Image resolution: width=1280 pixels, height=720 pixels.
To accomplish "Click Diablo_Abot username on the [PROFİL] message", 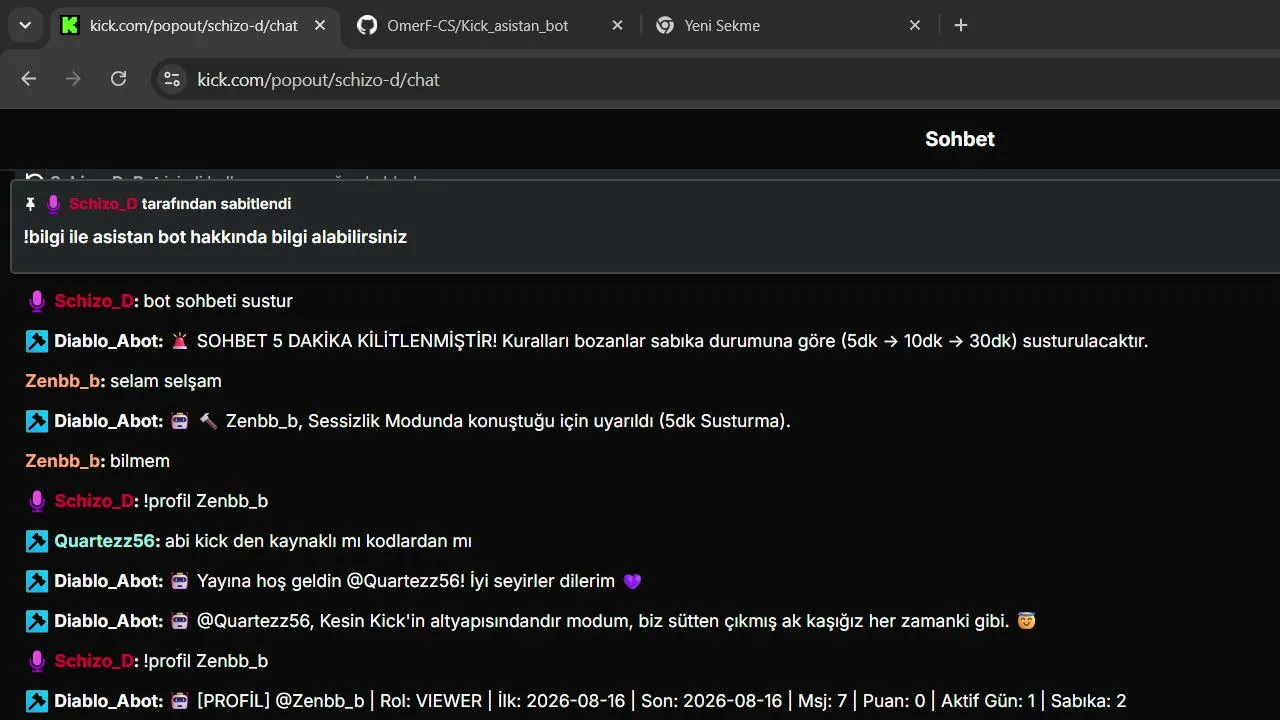I will [x=107, y=701].
